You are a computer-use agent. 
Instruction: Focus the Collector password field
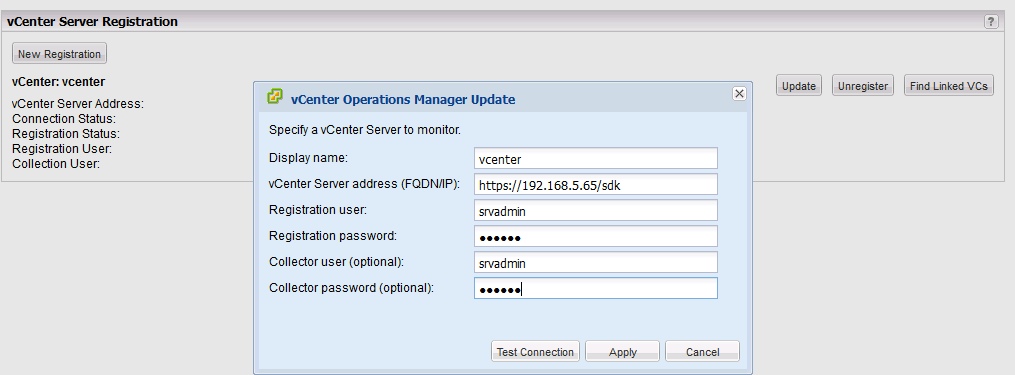pyautogui.click(x=596, y=288)
